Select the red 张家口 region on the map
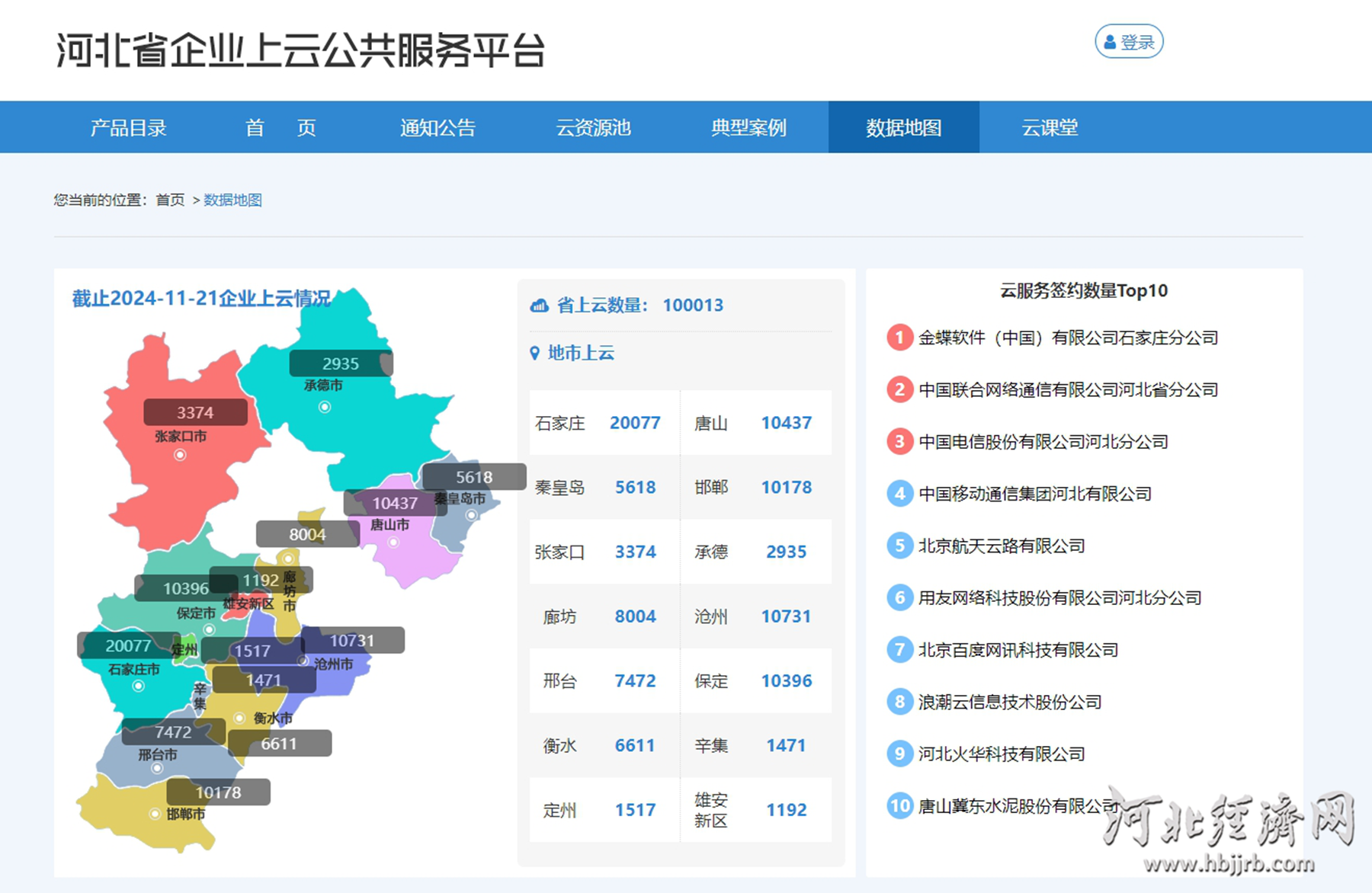The width and height of the screenshot is (1372, 893). [x=175, y=488]
